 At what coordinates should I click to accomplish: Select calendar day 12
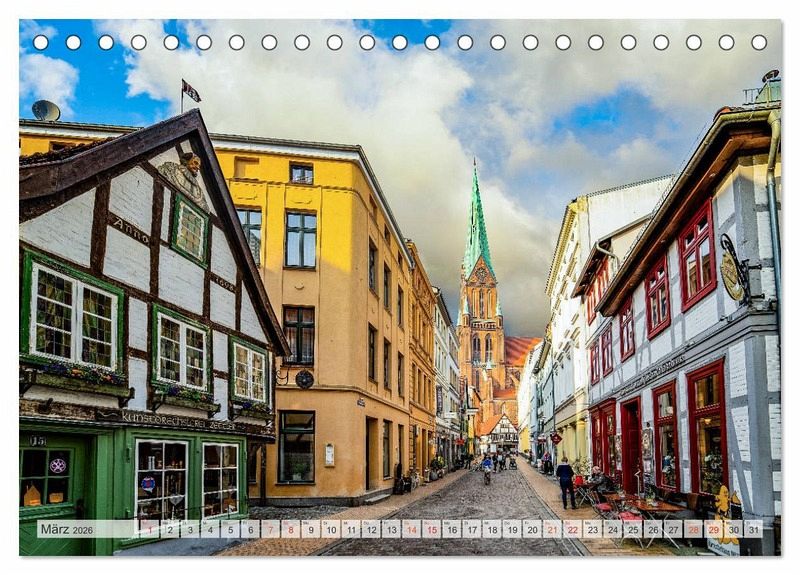[371, 529]
